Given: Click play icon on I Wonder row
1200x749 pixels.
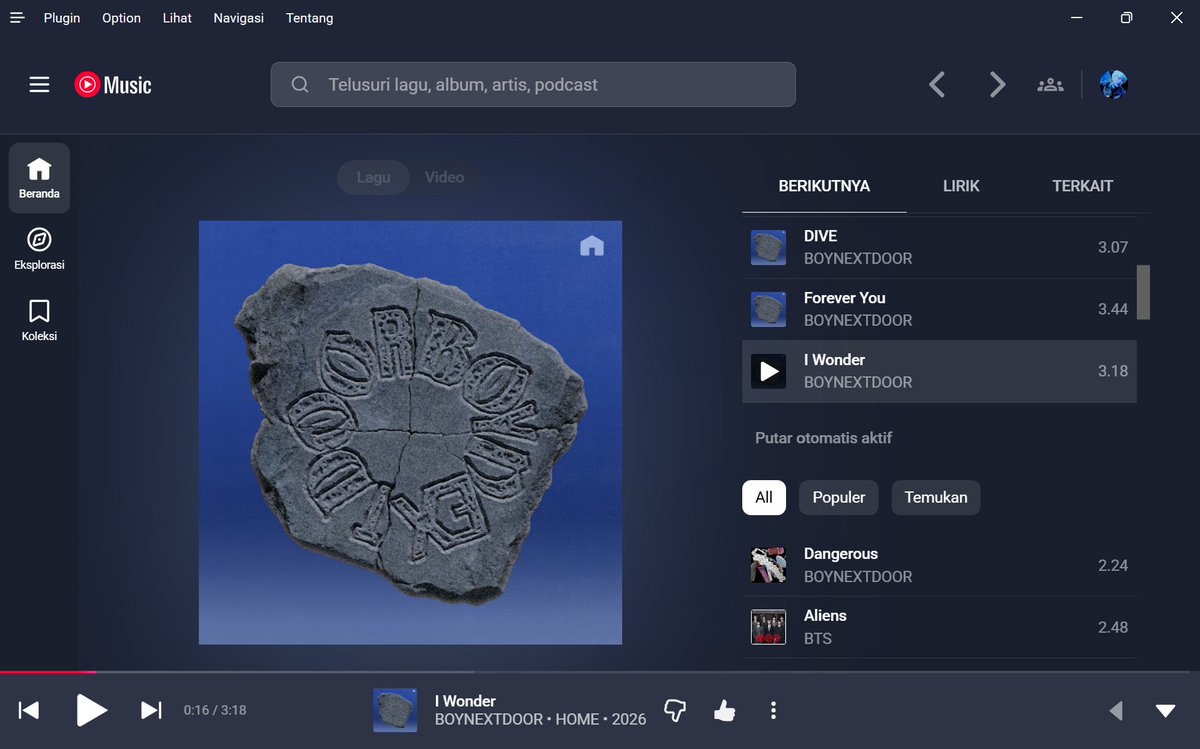Looking at the screenshot, I should [769, 371].
